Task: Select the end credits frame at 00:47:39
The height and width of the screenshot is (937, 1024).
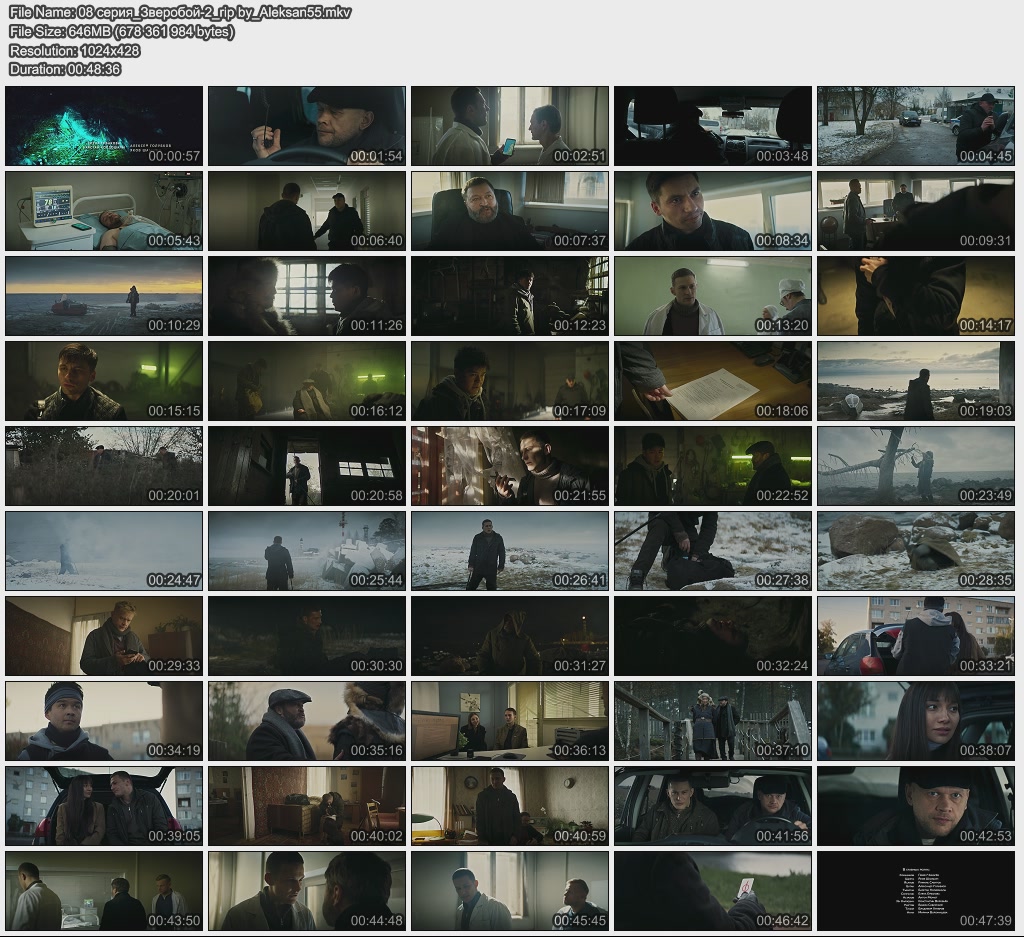Action: (916, 891)
